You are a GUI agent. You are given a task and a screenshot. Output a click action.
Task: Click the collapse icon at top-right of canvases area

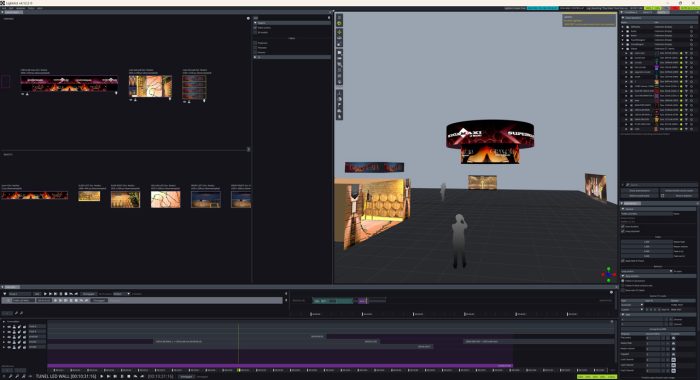click(x=248, y=18)
